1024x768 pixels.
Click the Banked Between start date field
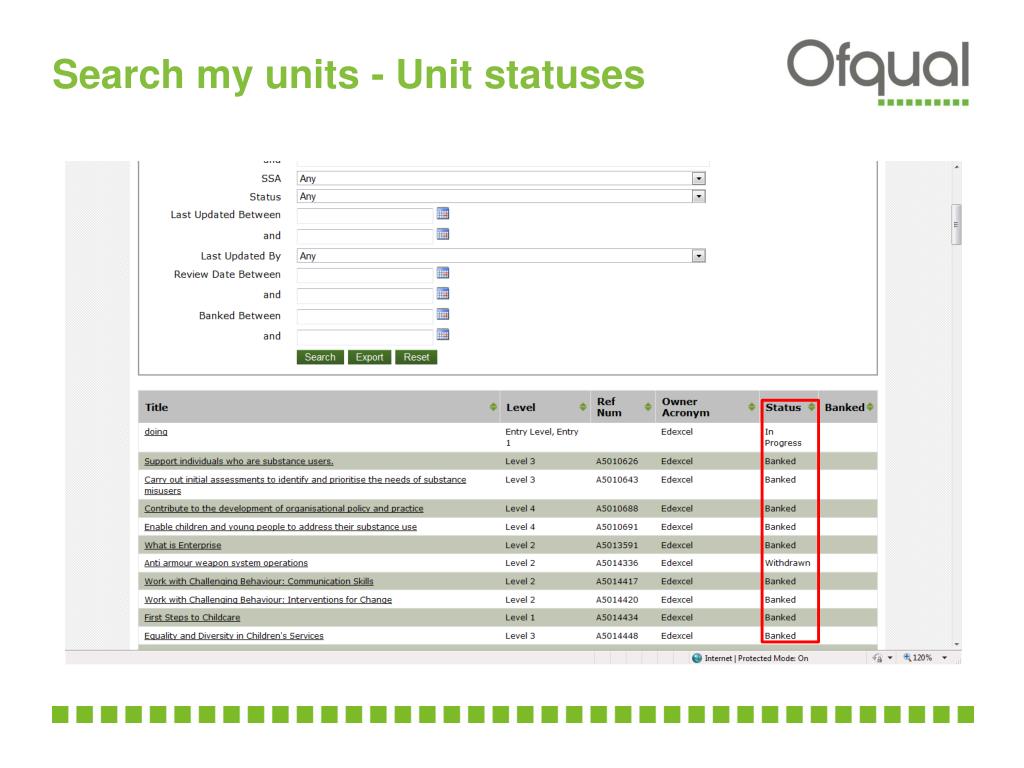365,316
